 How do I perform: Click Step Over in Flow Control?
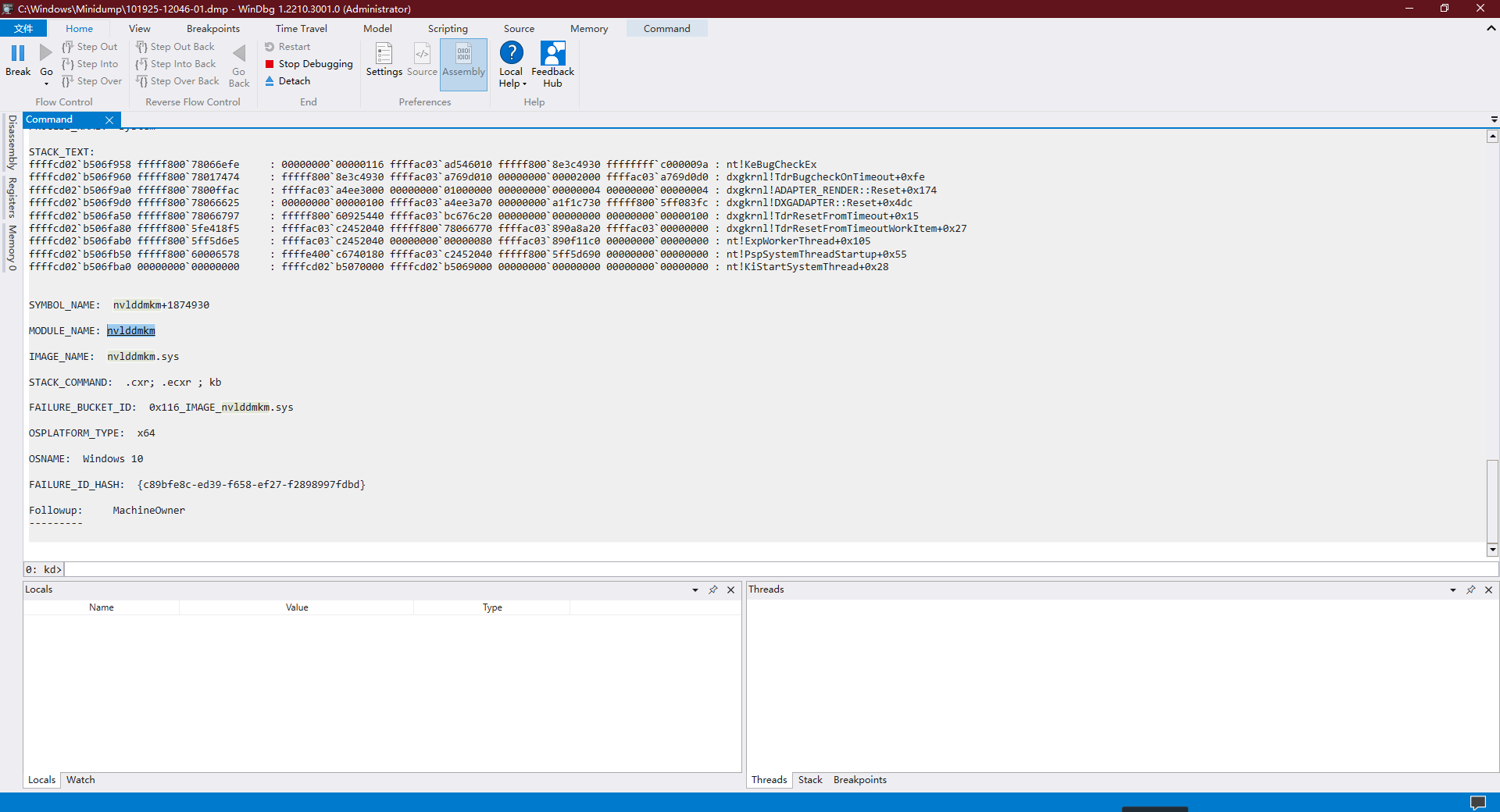click(91, 81)
